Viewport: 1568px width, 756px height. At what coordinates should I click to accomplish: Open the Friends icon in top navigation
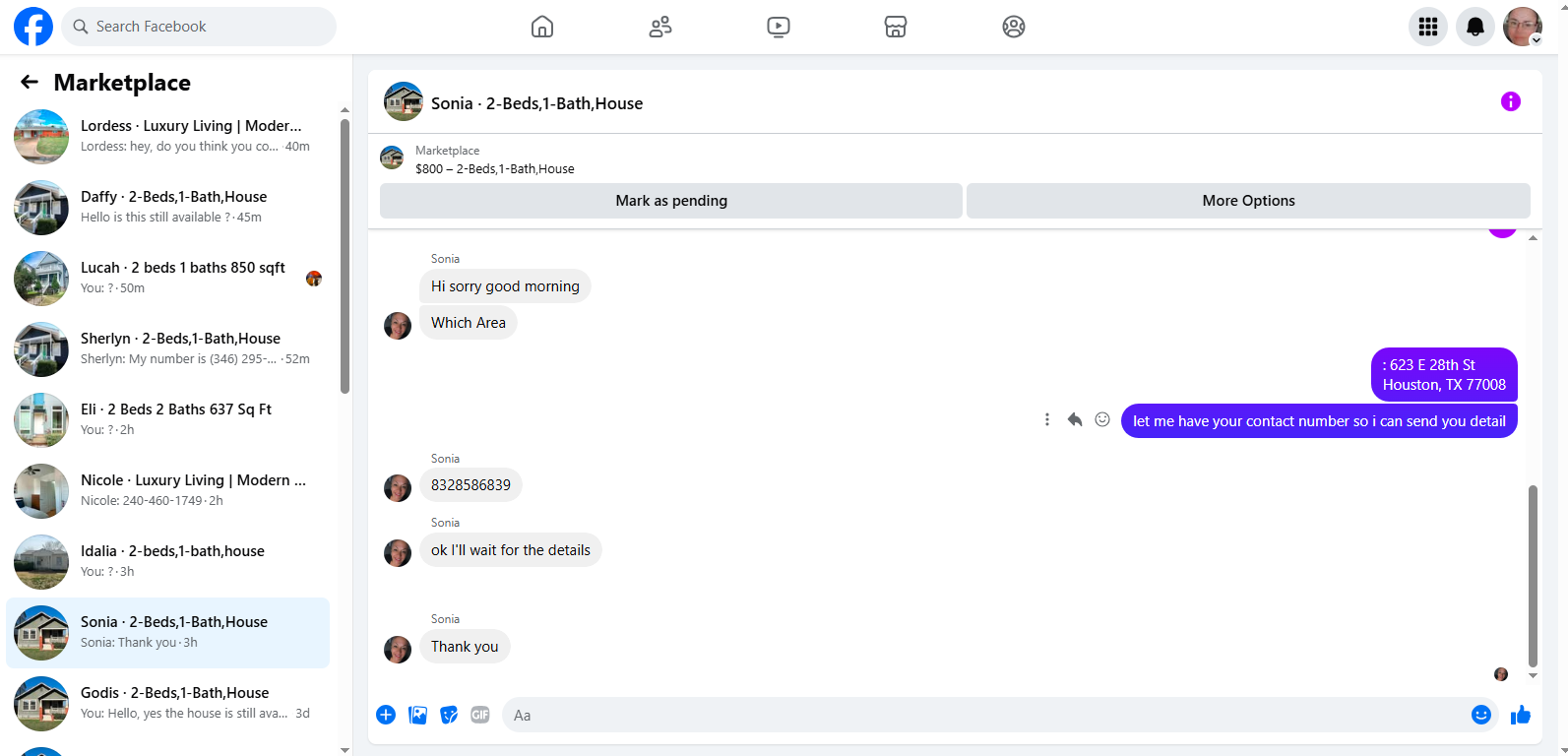pyautogui.click(x=660, y=27)
